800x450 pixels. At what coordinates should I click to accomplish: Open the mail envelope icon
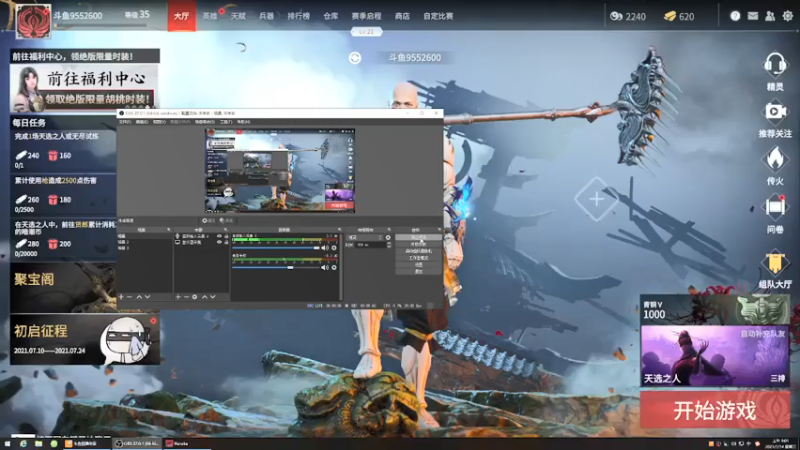(x=753, y=16)
